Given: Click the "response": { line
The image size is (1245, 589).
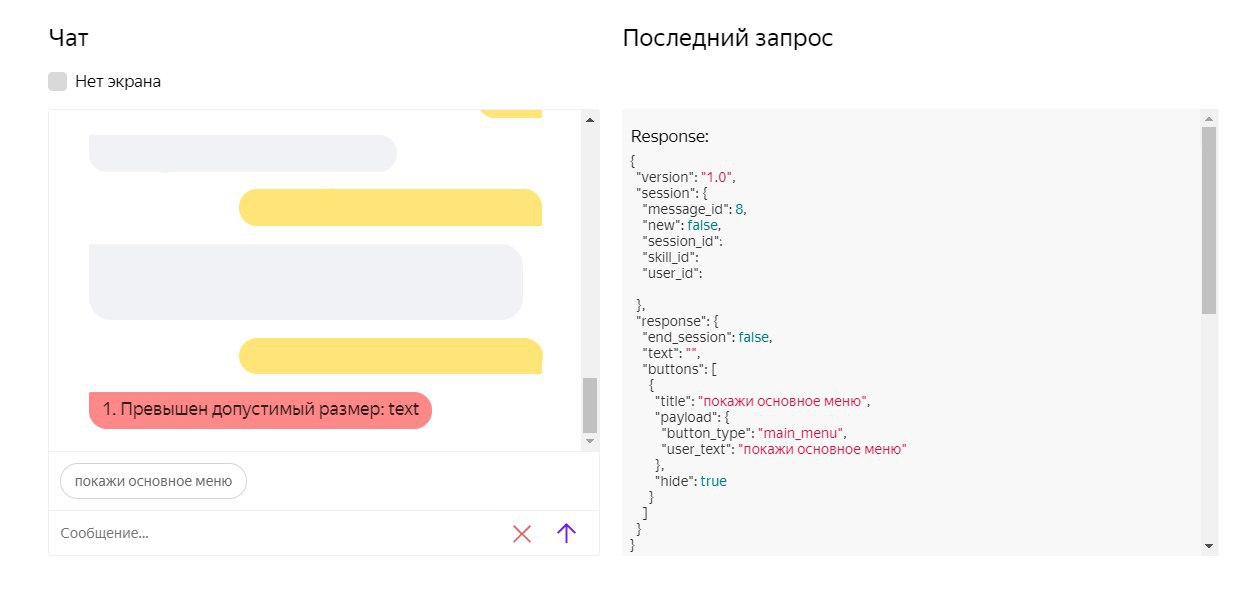Looking at the screenshot, I should coord(678,321).
